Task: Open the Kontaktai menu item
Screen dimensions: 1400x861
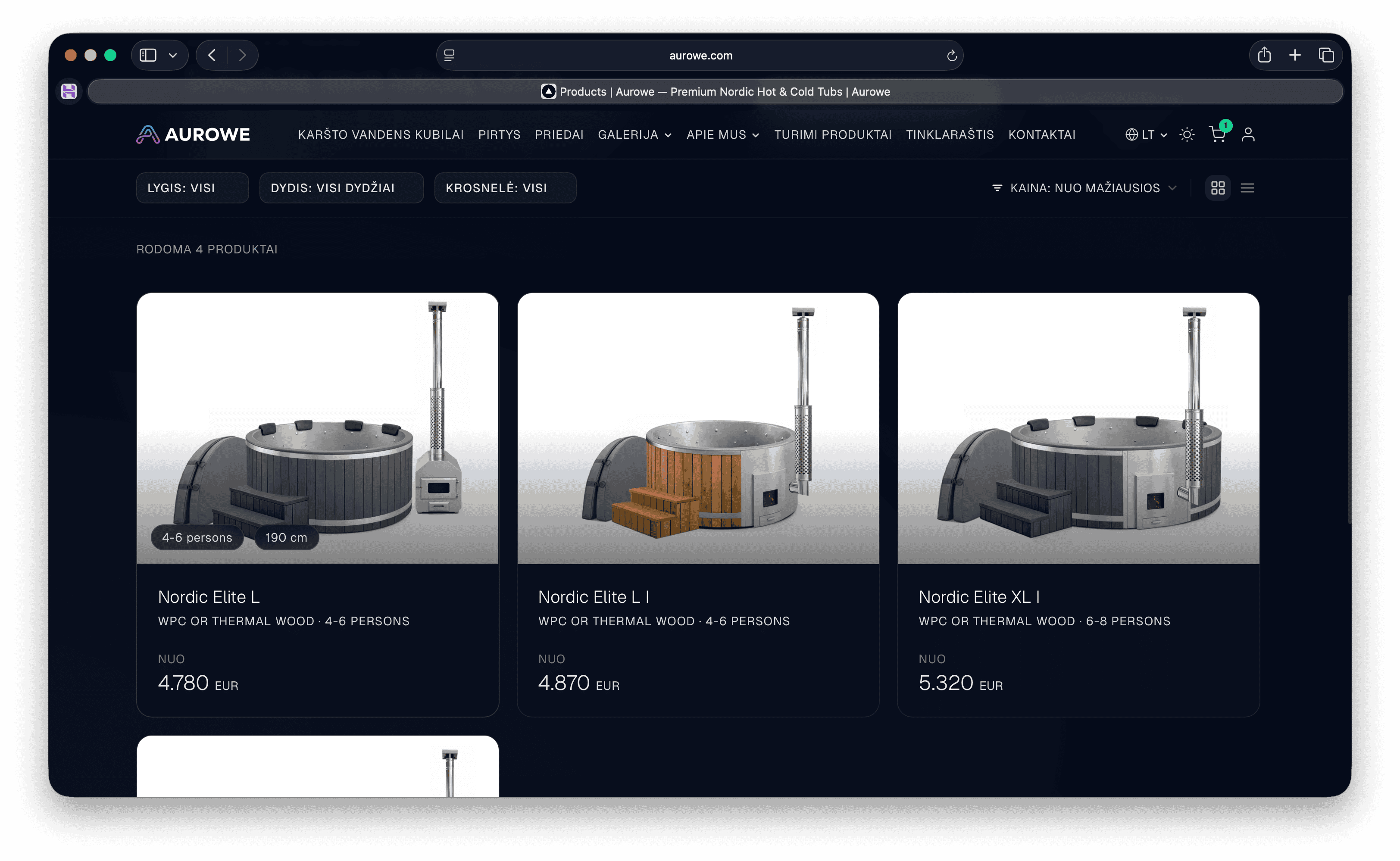Action: (1042, 134)
